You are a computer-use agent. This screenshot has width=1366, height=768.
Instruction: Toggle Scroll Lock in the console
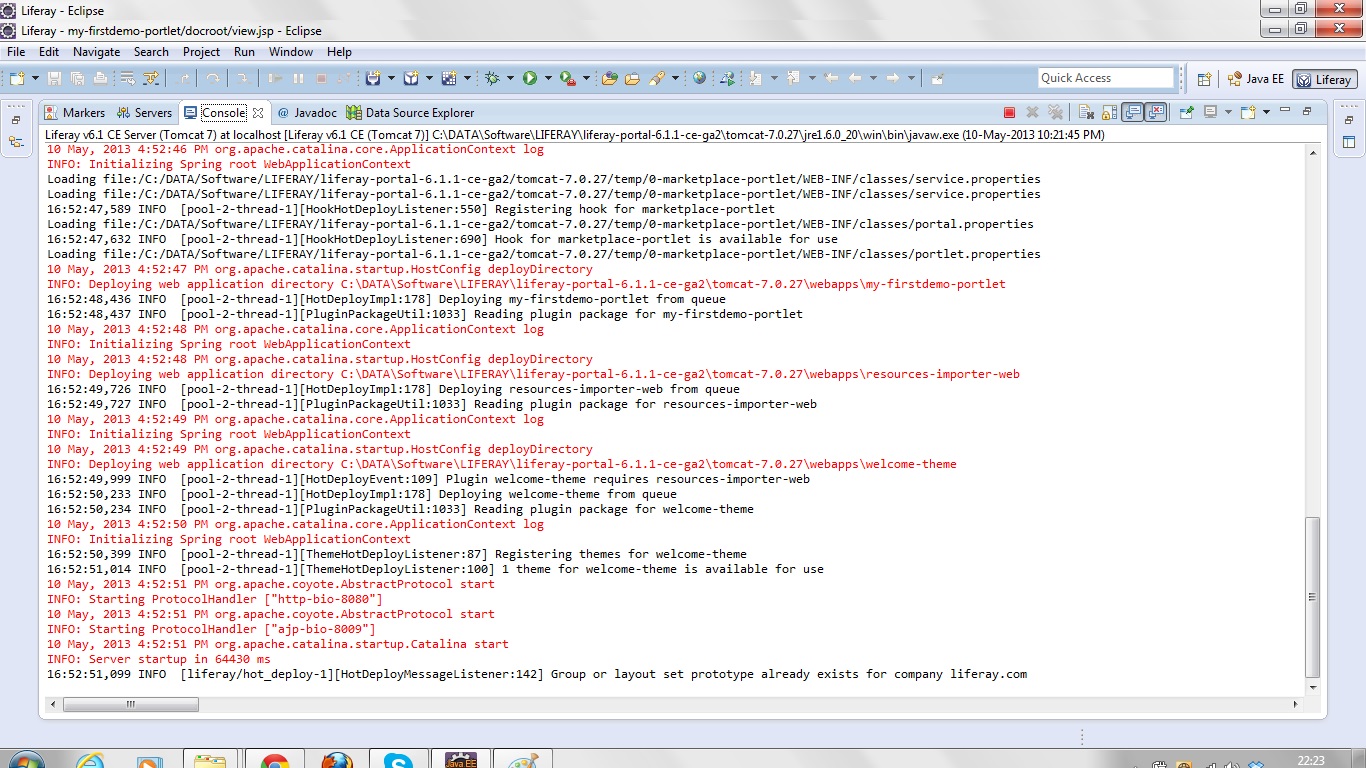click(1109, 112)
